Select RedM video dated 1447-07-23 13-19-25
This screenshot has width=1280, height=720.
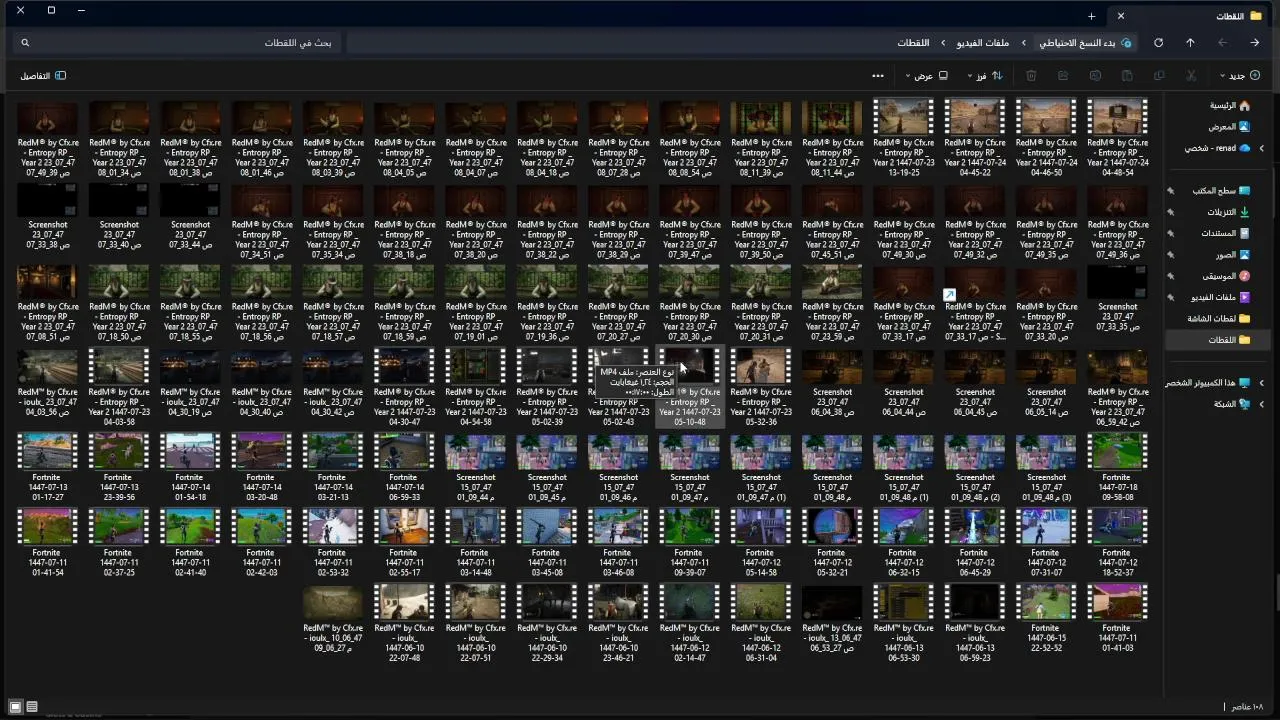[903, 137]
